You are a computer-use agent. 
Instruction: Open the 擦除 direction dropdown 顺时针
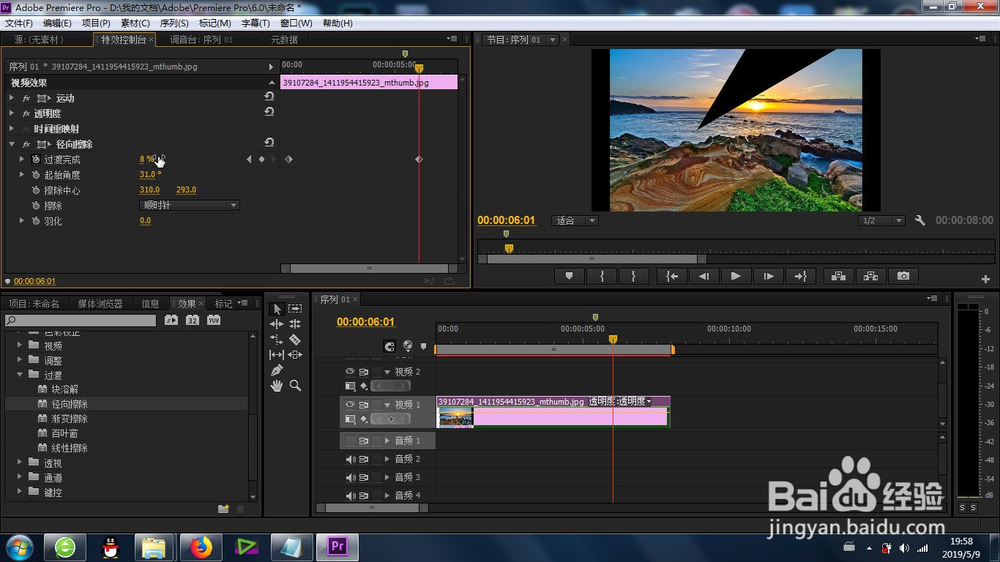(x=189, y=205)
